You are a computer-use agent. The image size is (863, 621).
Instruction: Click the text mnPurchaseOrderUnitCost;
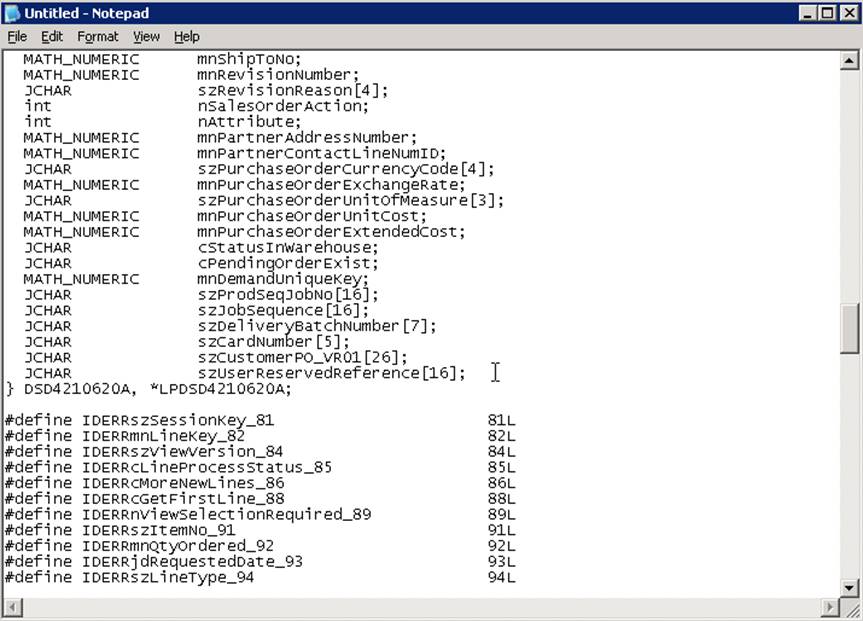[x=312, y=216]
